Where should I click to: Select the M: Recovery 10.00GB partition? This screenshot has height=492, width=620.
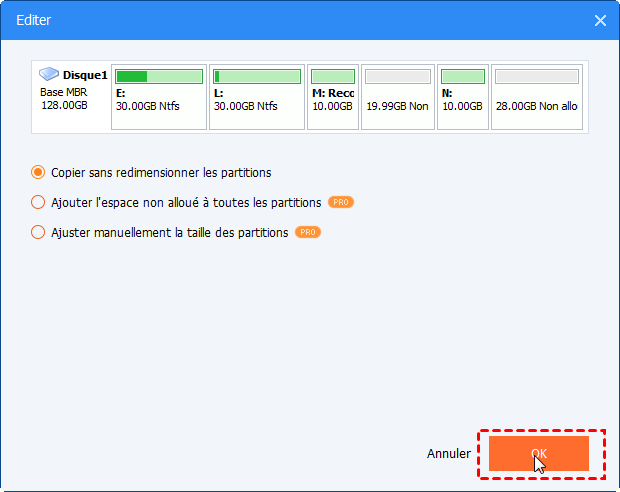pyautogui.click(x=333, y=97)
